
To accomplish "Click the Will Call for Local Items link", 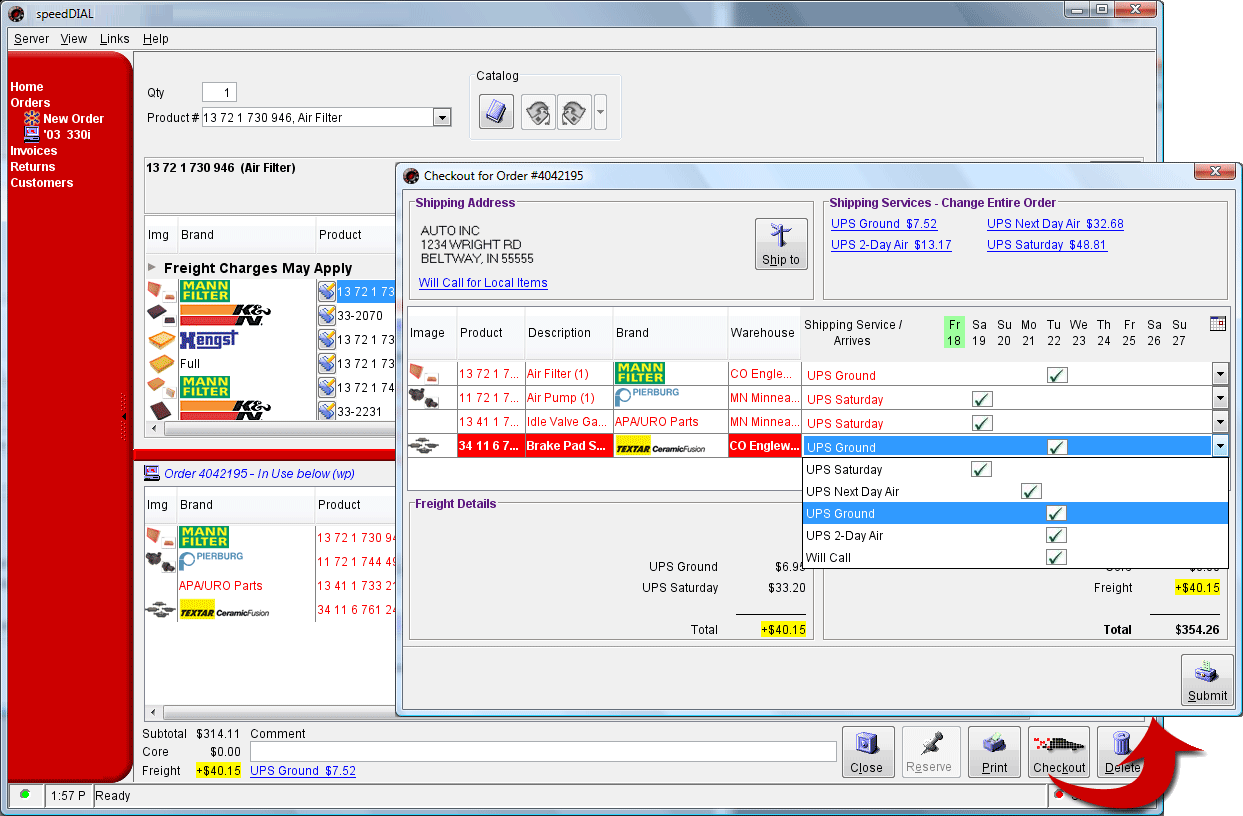I will (x=483, y=282).
